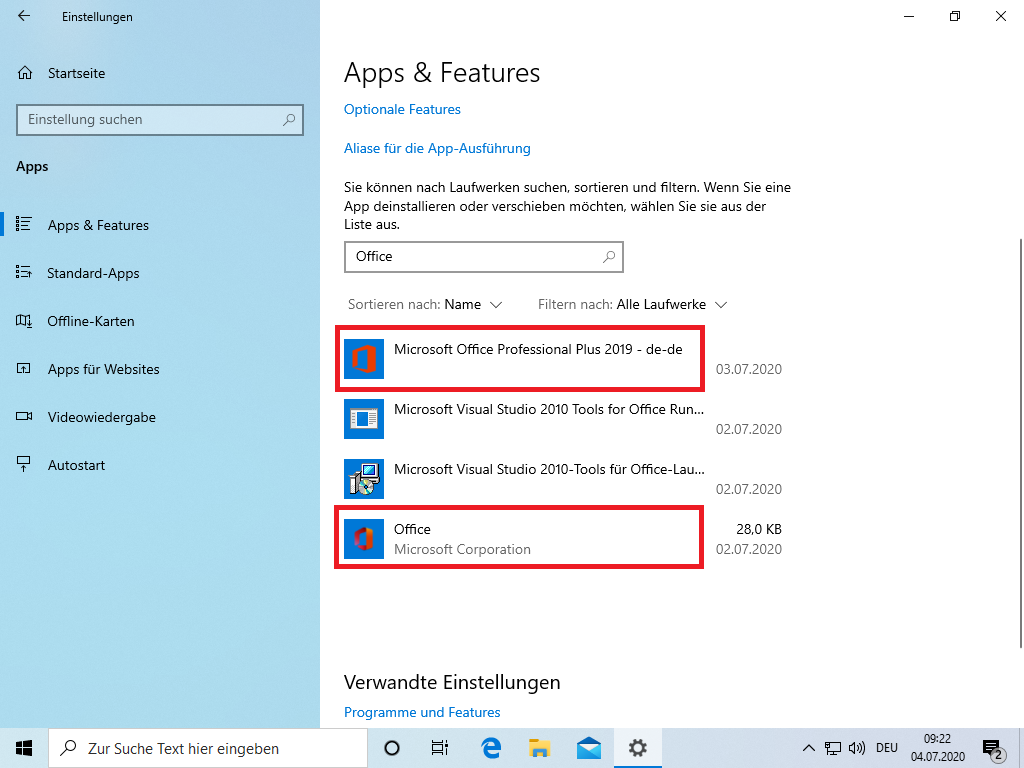Click the 28,0 KB size value
Viewport: 1024px width, 768px height.
[x=759, y=529]
